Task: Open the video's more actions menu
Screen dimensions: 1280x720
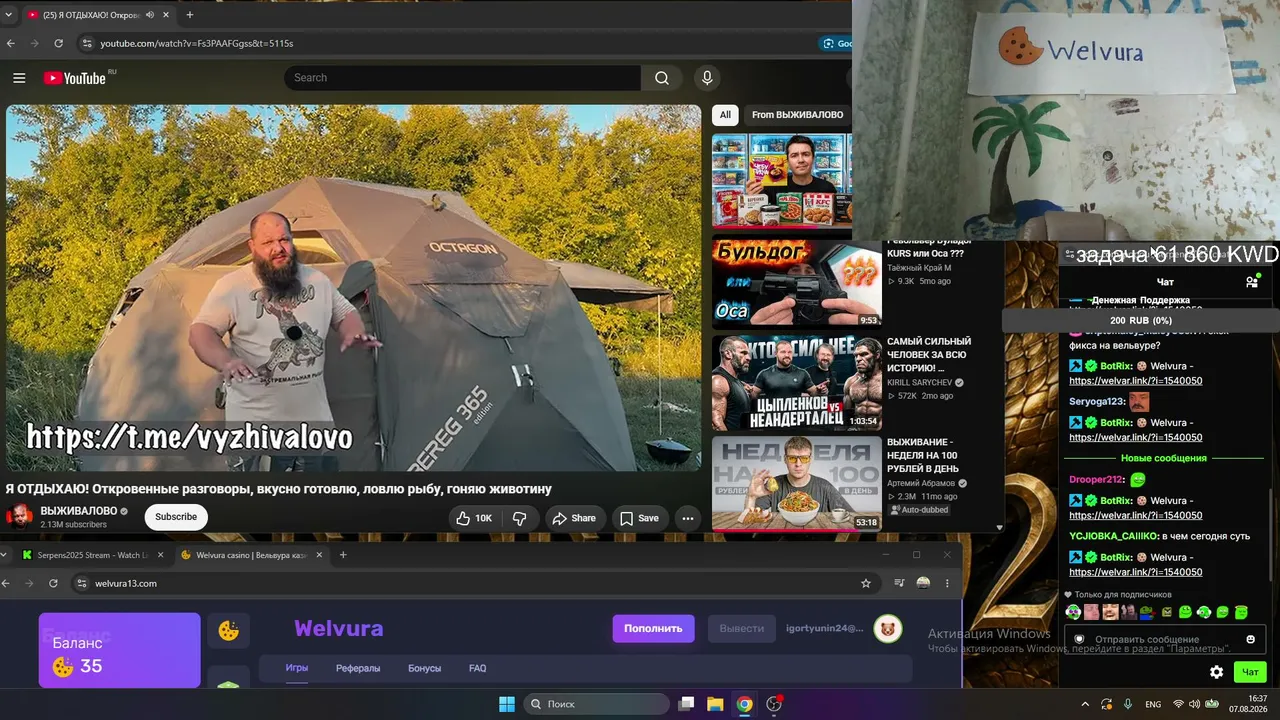Action: point(687,518)
